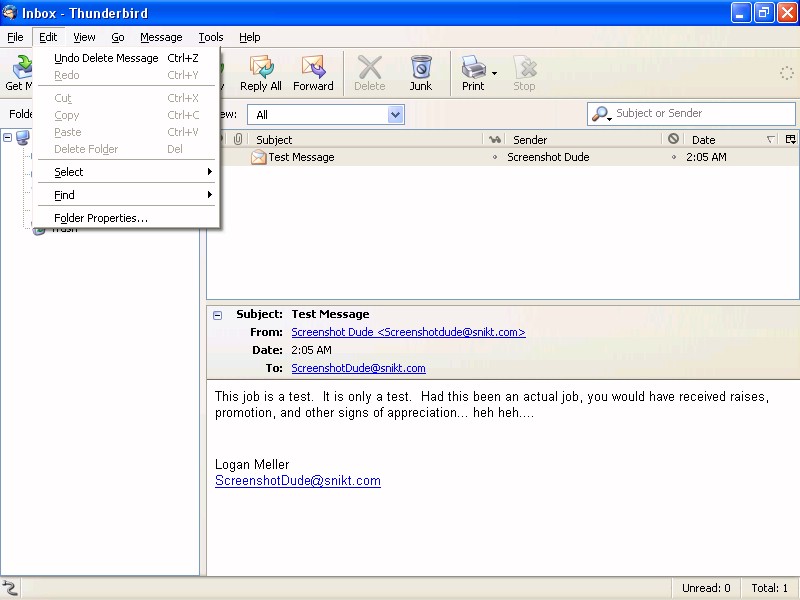
Task: Open the File menu
Action: [15, 37]
